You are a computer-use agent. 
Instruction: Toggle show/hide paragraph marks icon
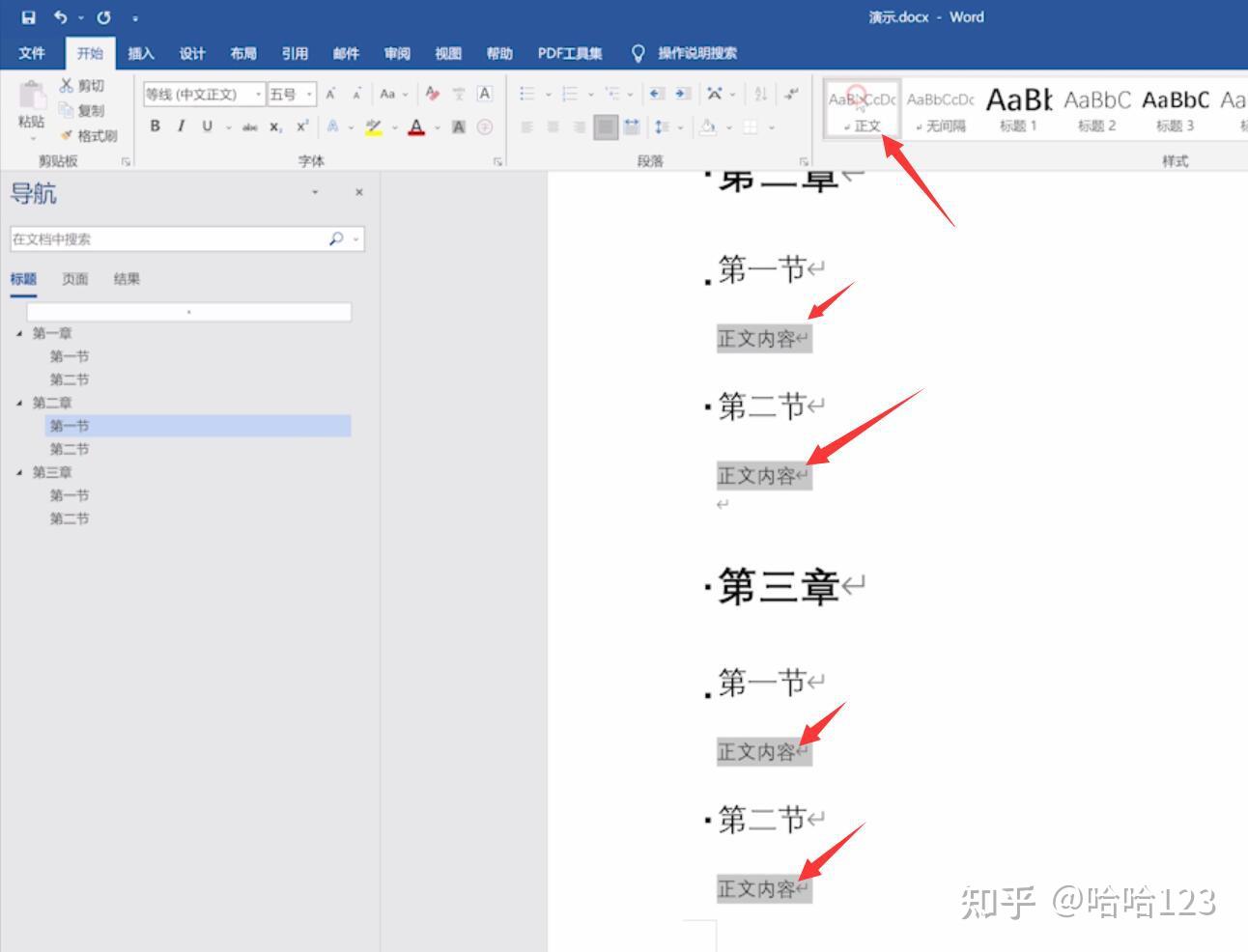point(792,94)
